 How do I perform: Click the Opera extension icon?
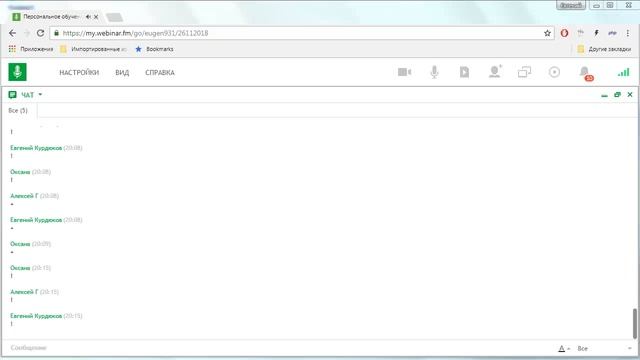(x=564, y=33)
